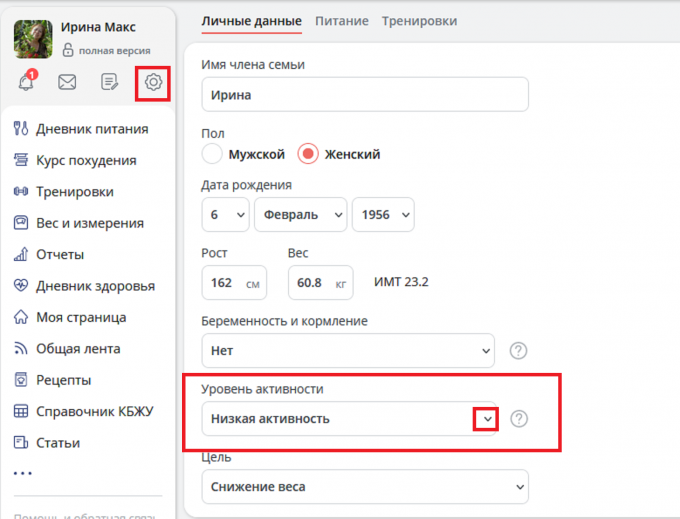
Task: Switch to Питание tab
Action: 341,20
